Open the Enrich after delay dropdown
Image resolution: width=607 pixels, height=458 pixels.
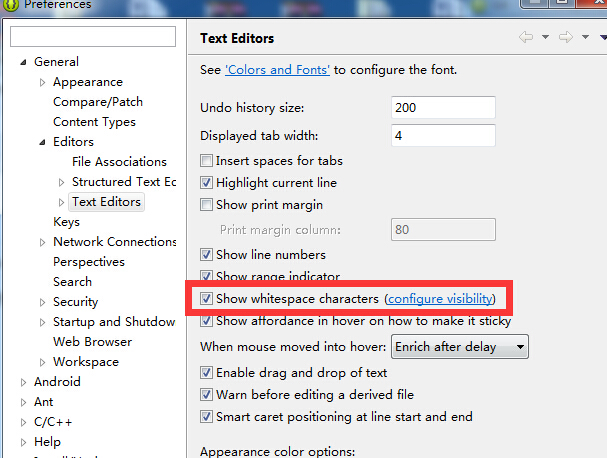click(458, 347)
